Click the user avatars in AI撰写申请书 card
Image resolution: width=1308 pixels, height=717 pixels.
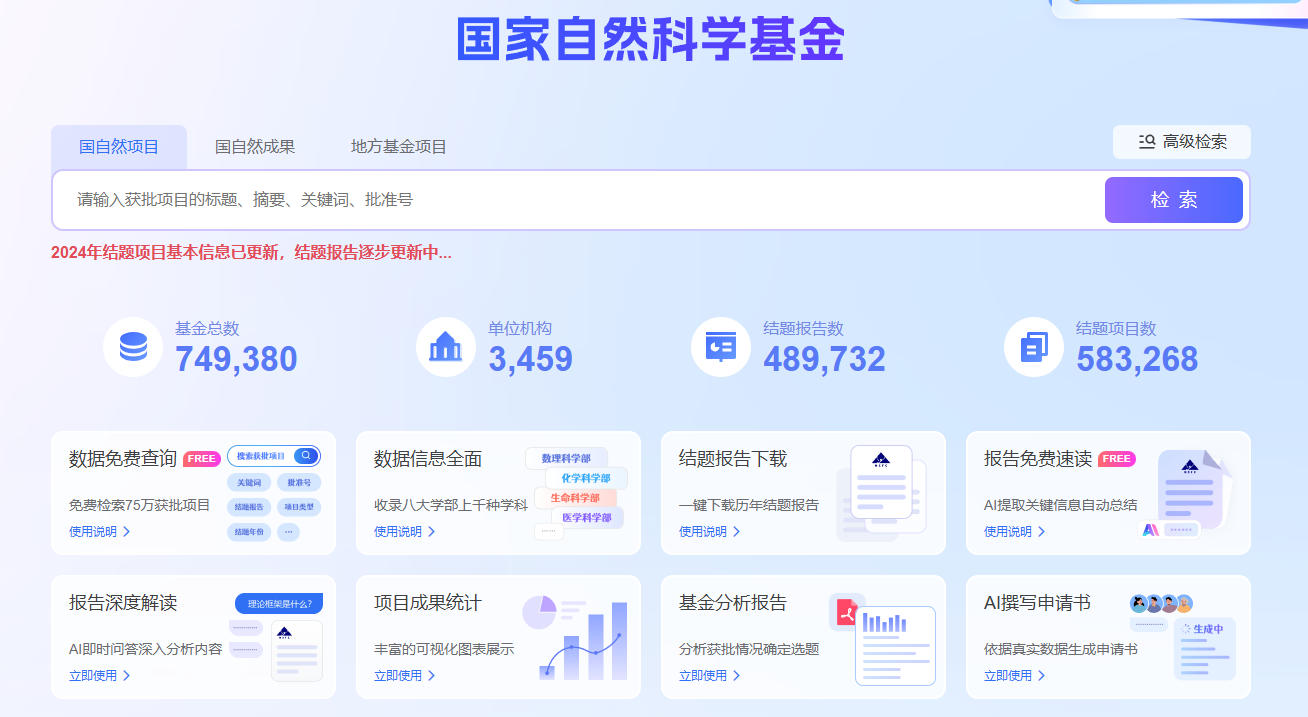tap(1161, 604)
